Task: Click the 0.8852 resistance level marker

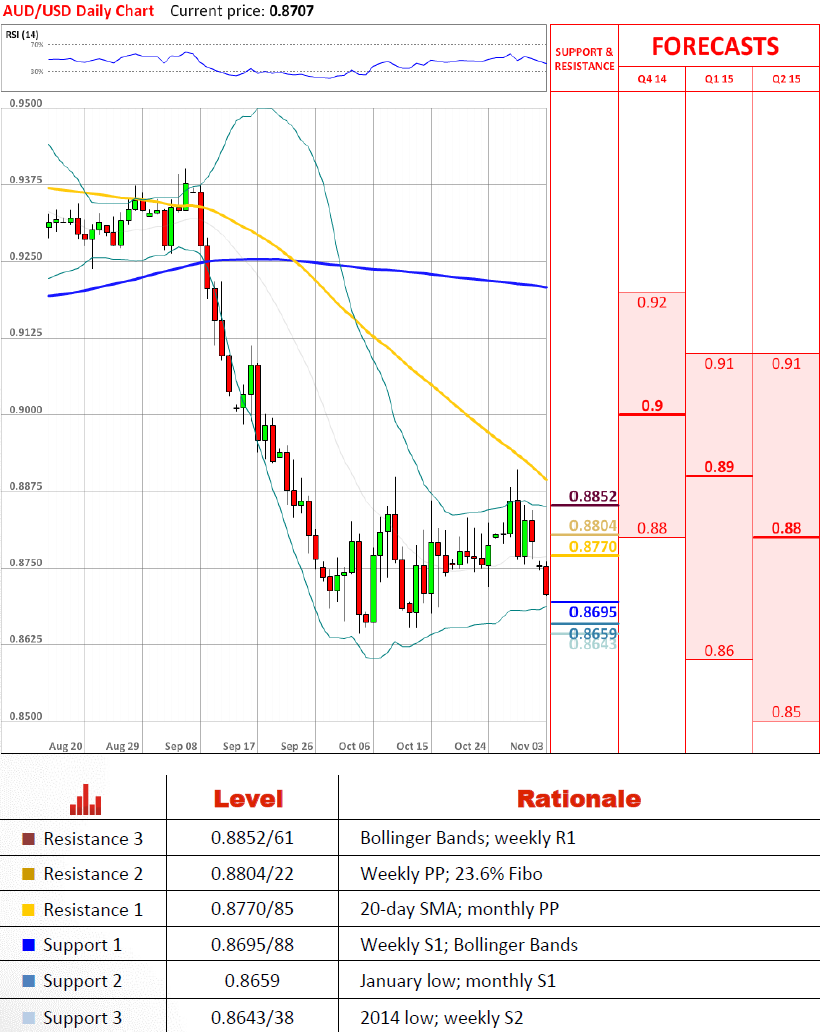Action: click(x=592, y=496)
